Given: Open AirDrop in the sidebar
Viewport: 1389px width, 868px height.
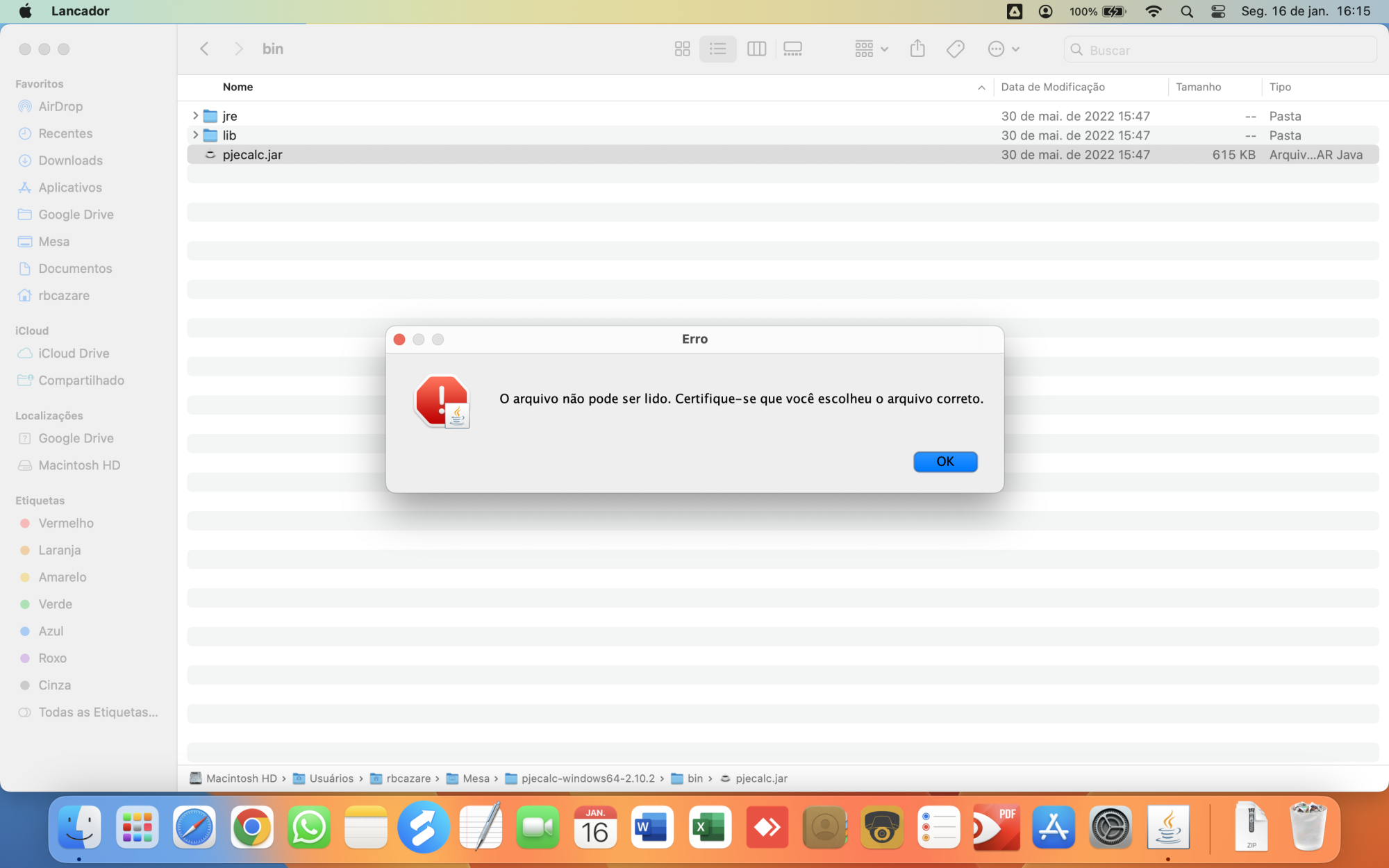Looking at the screenshot, I should (60, 106).
